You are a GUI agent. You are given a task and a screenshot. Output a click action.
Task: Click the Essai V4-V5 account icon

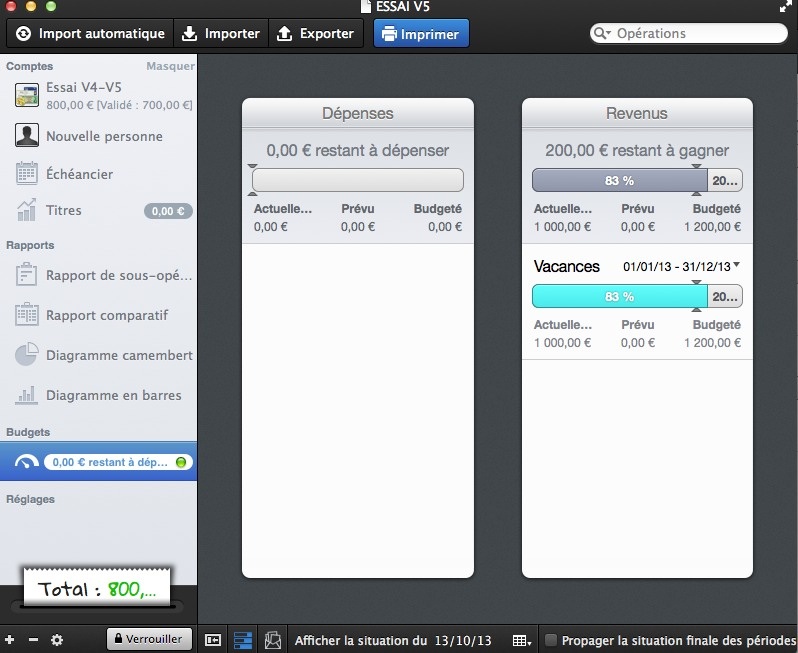click(27, 95)
